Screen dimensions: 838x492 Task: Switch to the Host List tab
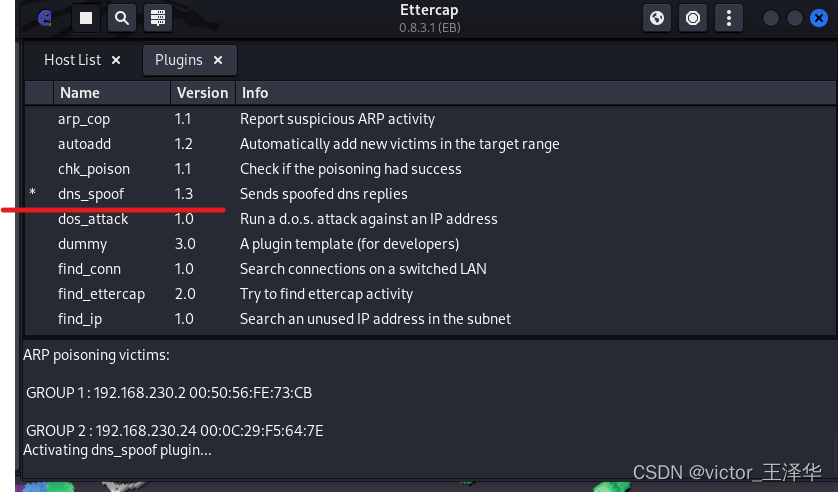click(x=72, y=60)
